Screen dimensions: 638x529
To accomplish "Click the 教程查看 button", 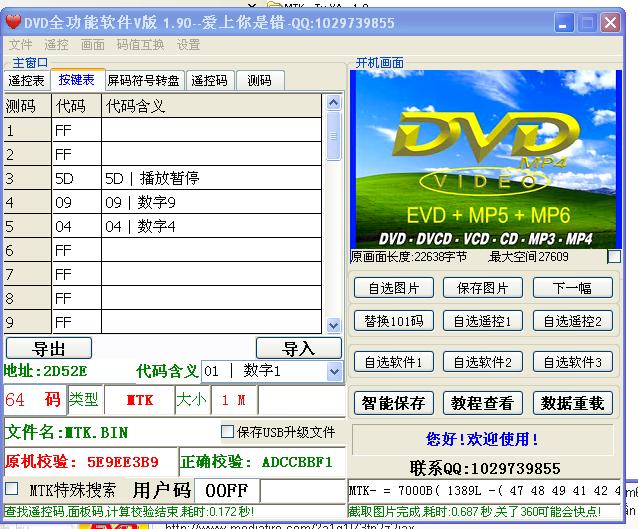I will pyautogui.click(x=483, y=403).
